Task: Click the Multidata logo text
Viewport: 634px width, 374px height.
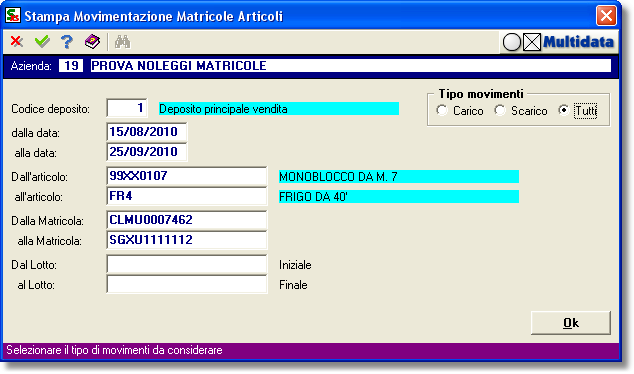Action: click(578, 42)
